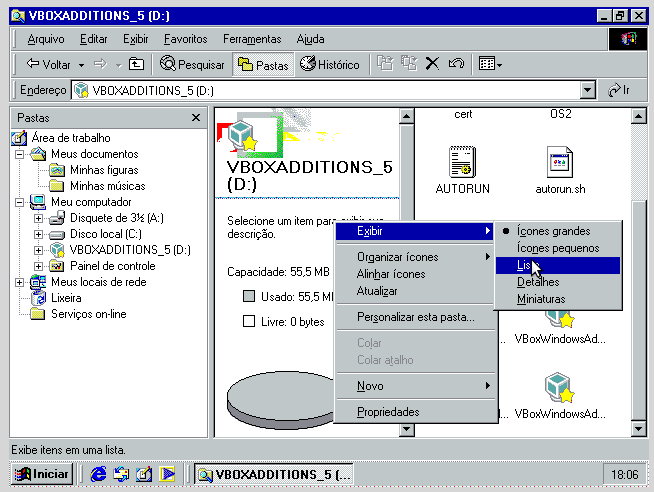Open the Voltar history dropdown arrow
Image resolution: width=654 pixels, height=492 pixels.
click(x=81, y=65)
